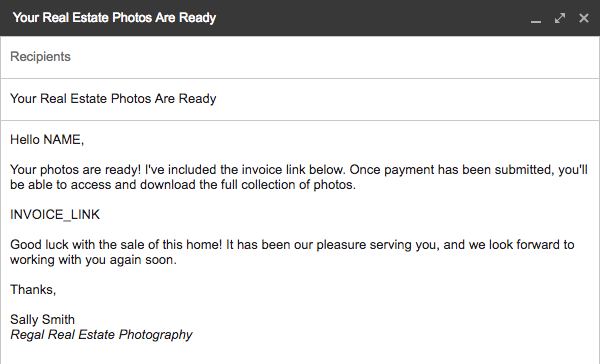Place cursor on the NAME placeholder
This screenshot has width=600, height=364.
coord(64,140)
